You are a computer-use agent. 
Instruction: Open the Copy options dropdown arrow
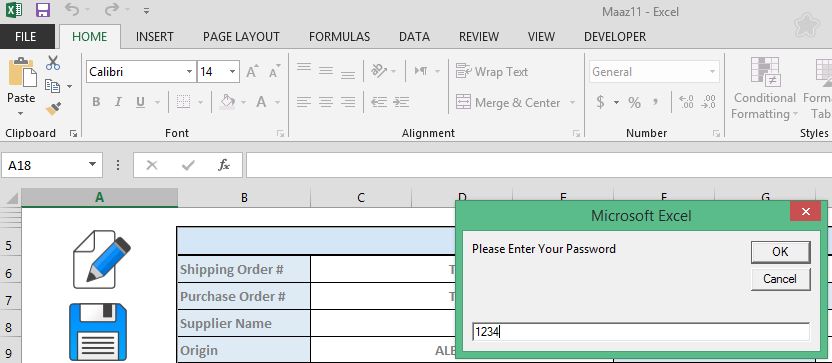pos(70,86)
